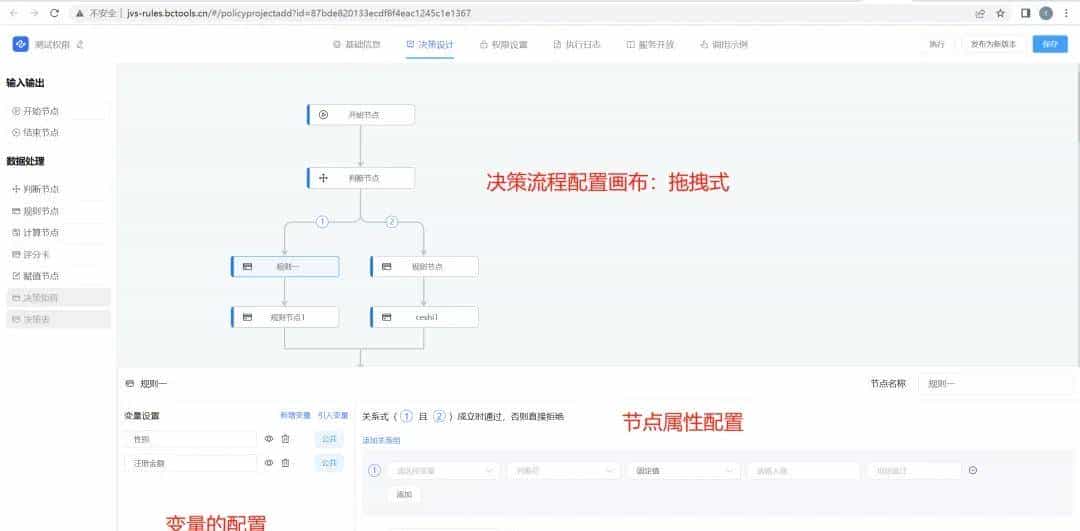The width and height of the screenshot is (1080, 531).
Task: Reload the page with browser refresh icon
Action: [54, 13]
